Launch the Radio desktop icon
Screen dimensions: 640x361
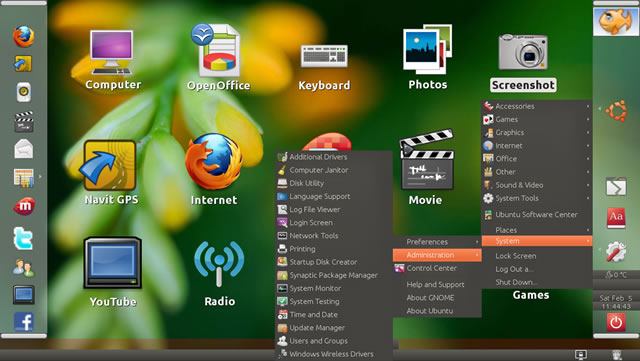click(x=219, y=263)
